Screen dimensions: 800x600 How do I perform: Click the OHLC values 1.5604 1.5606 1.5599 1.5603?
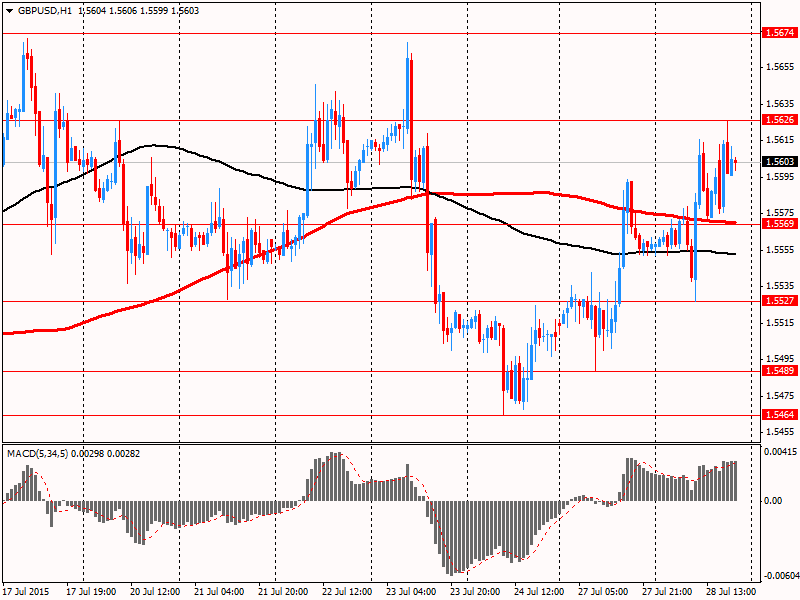point(139,11)
